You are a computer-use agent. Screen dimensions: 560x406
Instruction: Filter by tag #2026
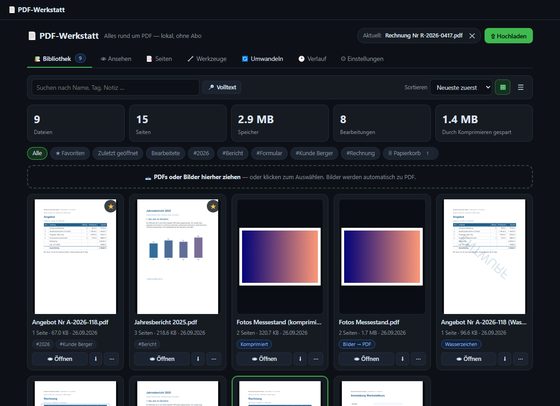click(201, 154)
